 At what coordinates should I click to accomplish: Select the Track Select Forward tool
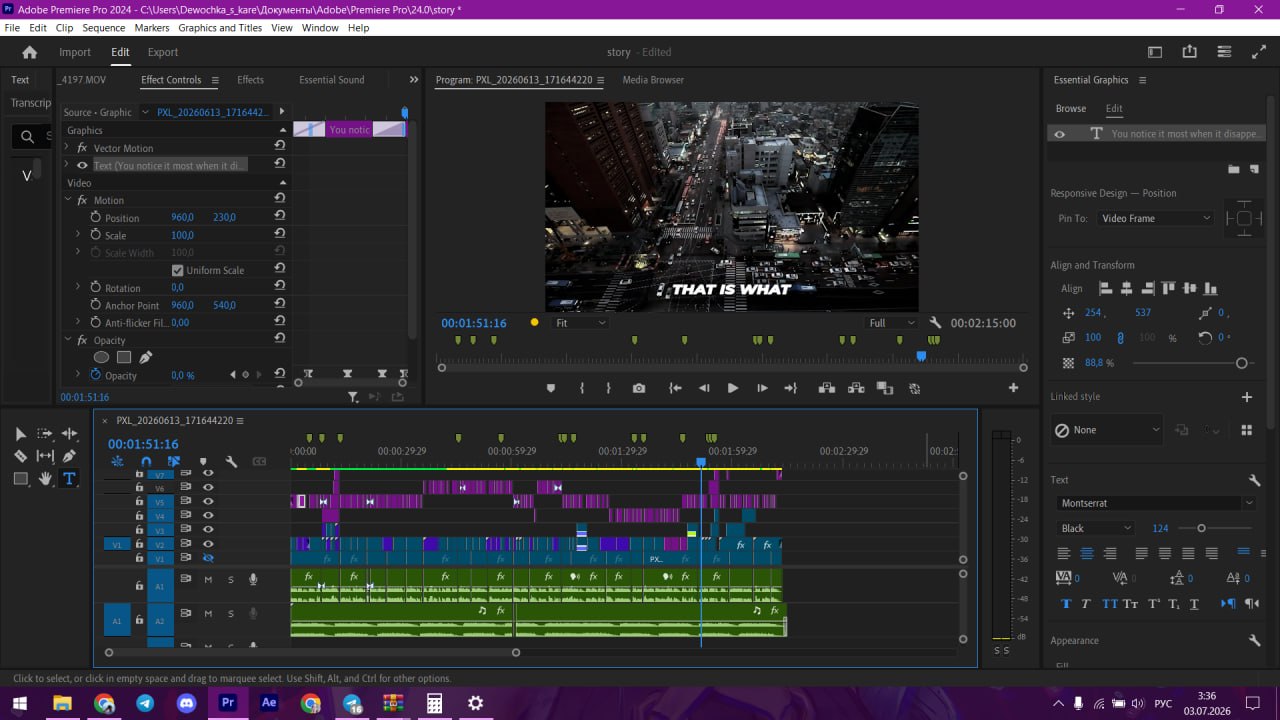pyautogui.click(x=45, y=434)
